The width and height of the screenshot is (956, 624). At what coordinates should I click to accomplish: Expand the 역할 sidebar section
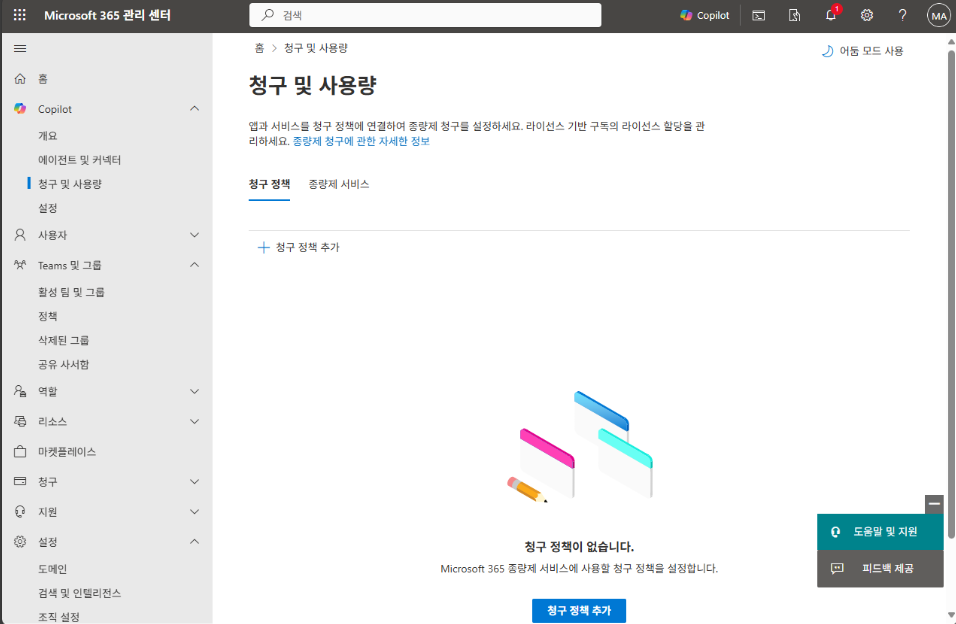[194, 392]
